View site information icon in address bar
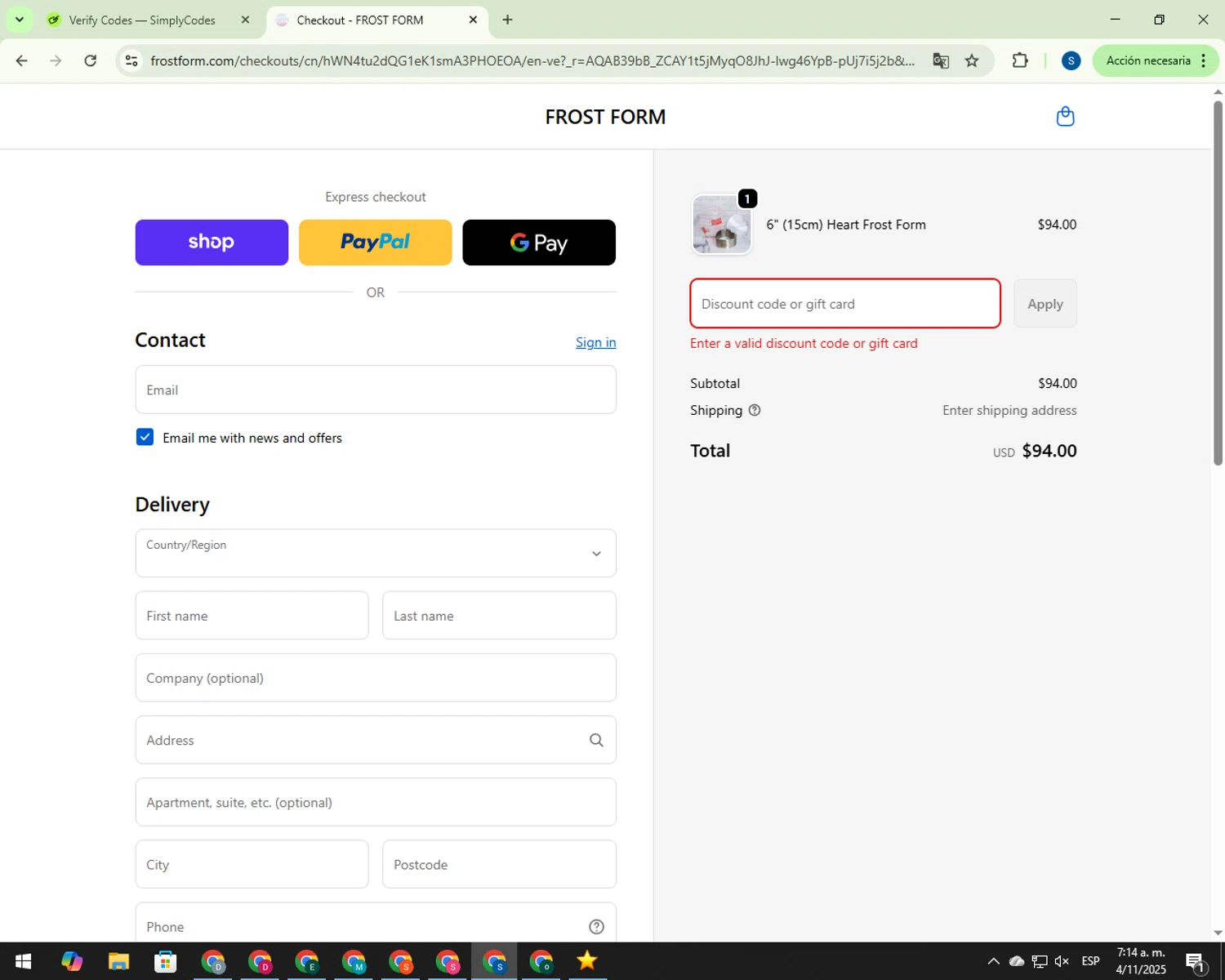1225x980 pixels. coord(131,60)
